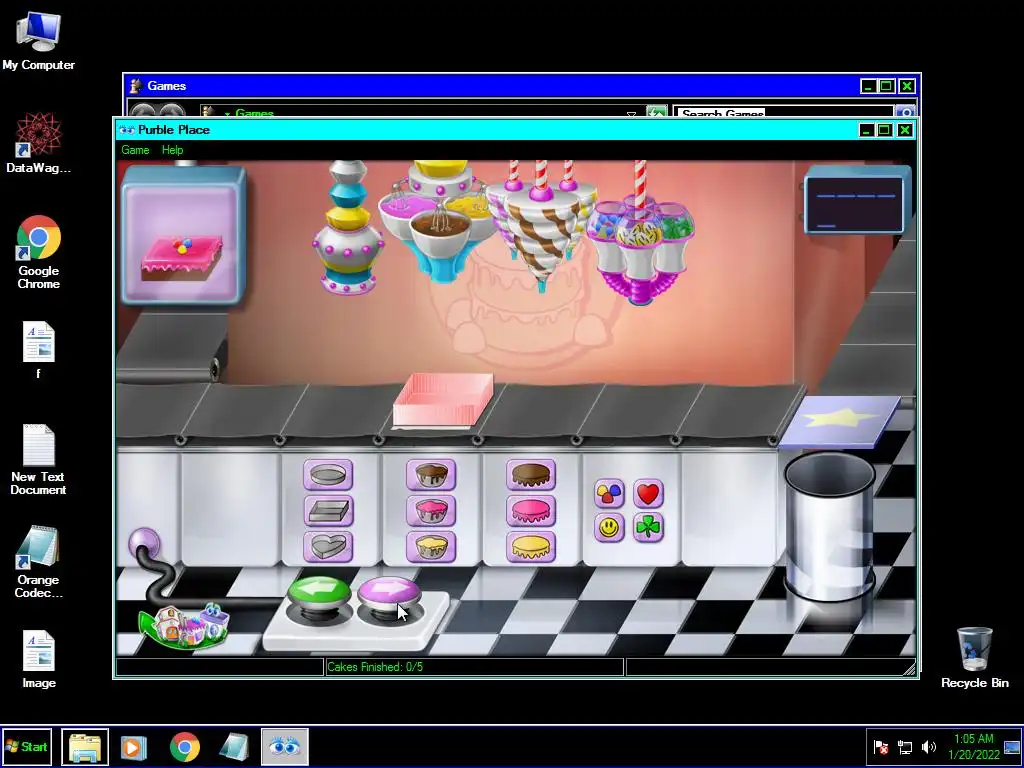
Task: Open the New Text Document file
Action: [x=39, y=460]
